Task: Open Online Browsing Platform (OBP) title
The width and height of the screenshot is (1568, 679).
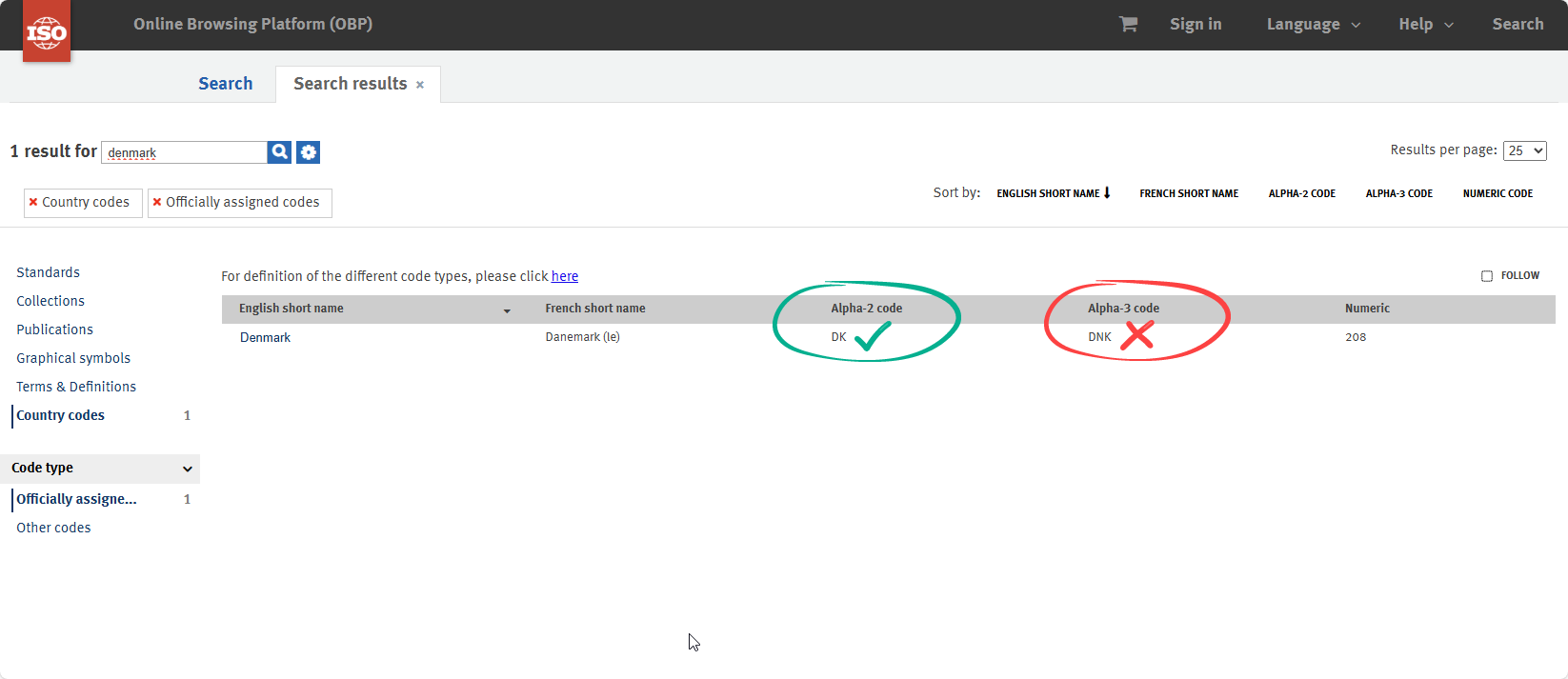Action: pyautogui.click(x=252, y=24)
